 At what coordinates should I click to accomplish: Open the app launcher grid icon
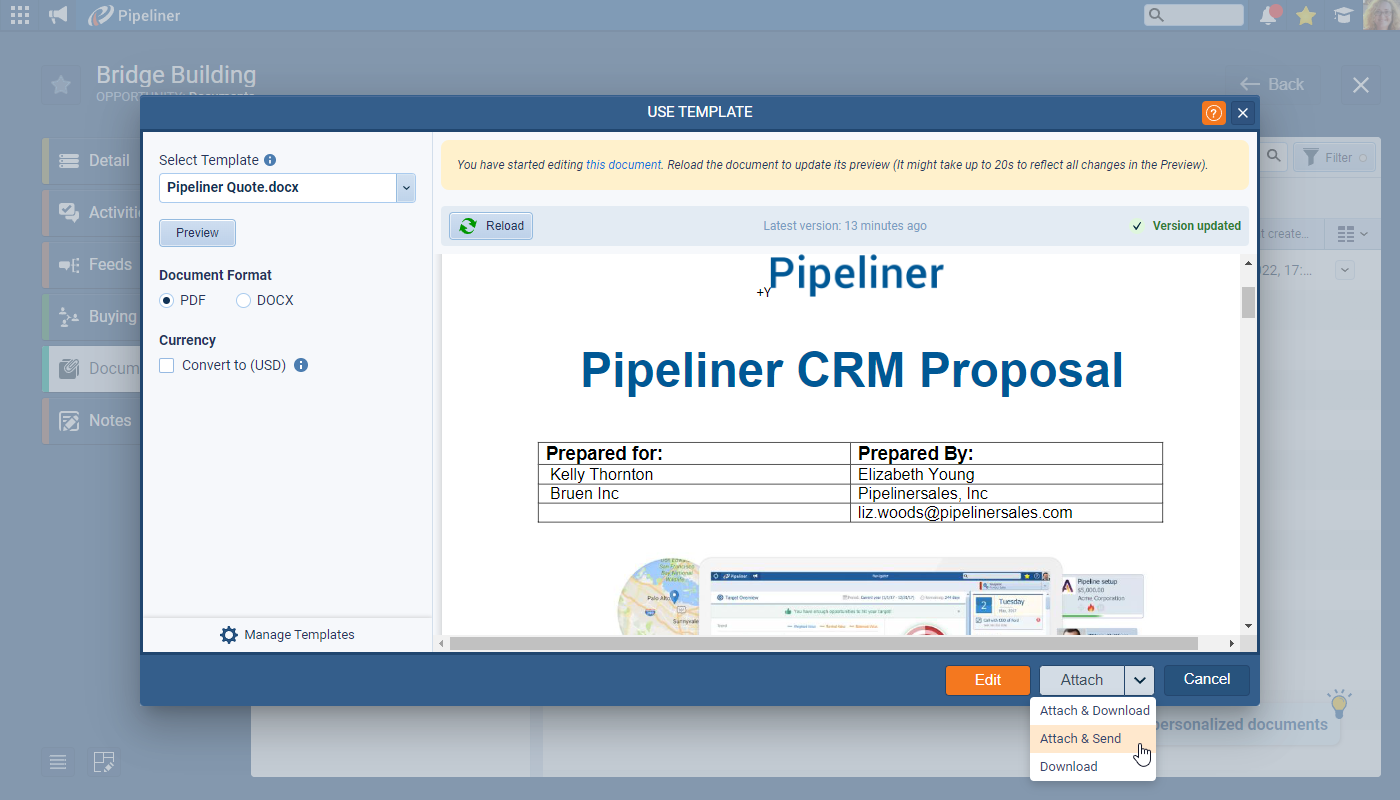point(19,15)
